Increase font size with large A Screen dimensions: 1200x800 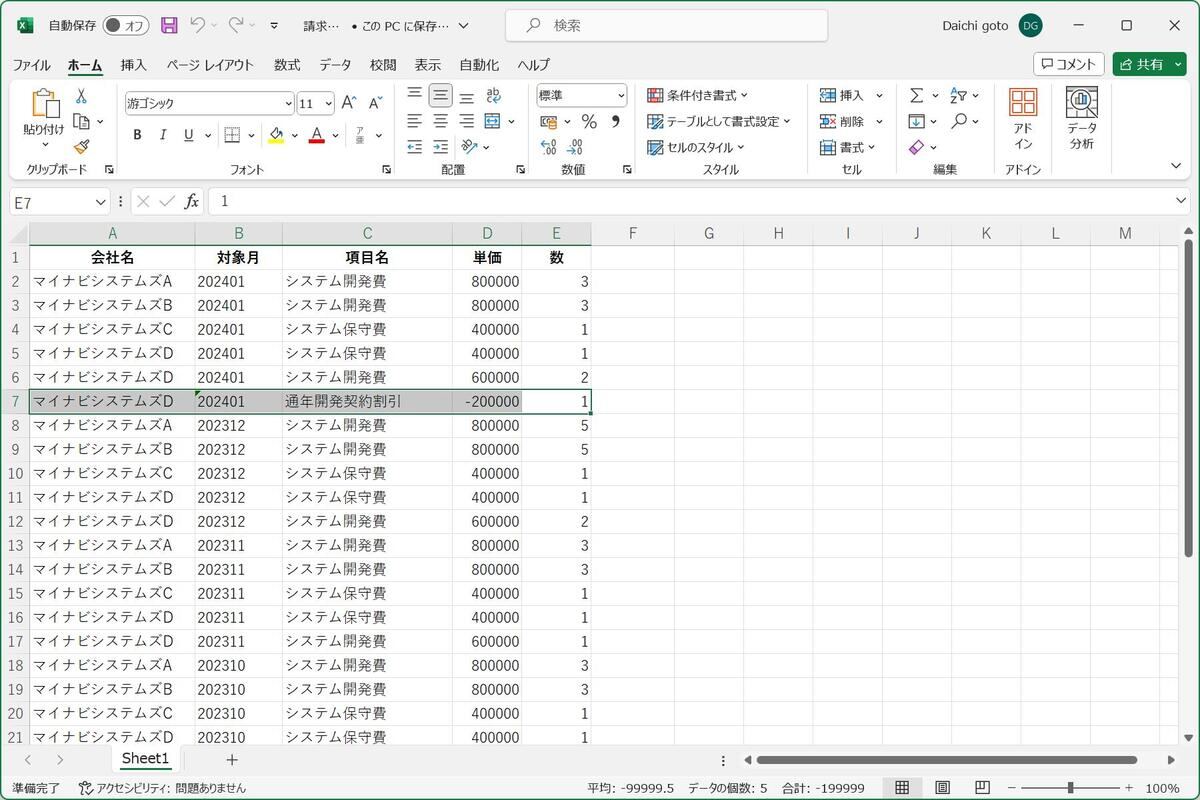(349, 103)
